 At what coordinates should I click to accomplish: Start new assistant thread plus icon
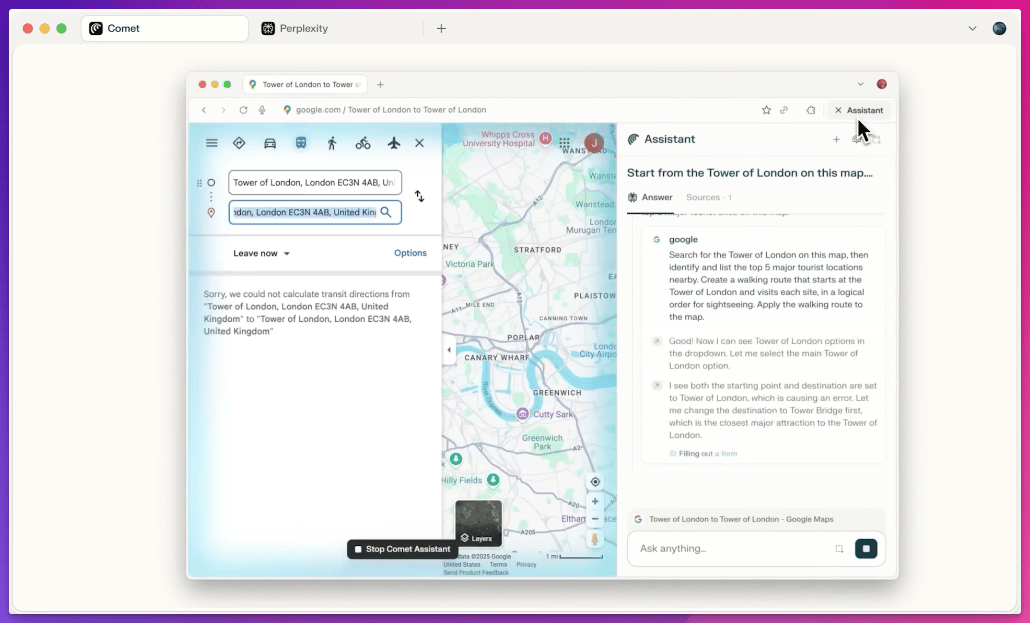coord(836,139)
